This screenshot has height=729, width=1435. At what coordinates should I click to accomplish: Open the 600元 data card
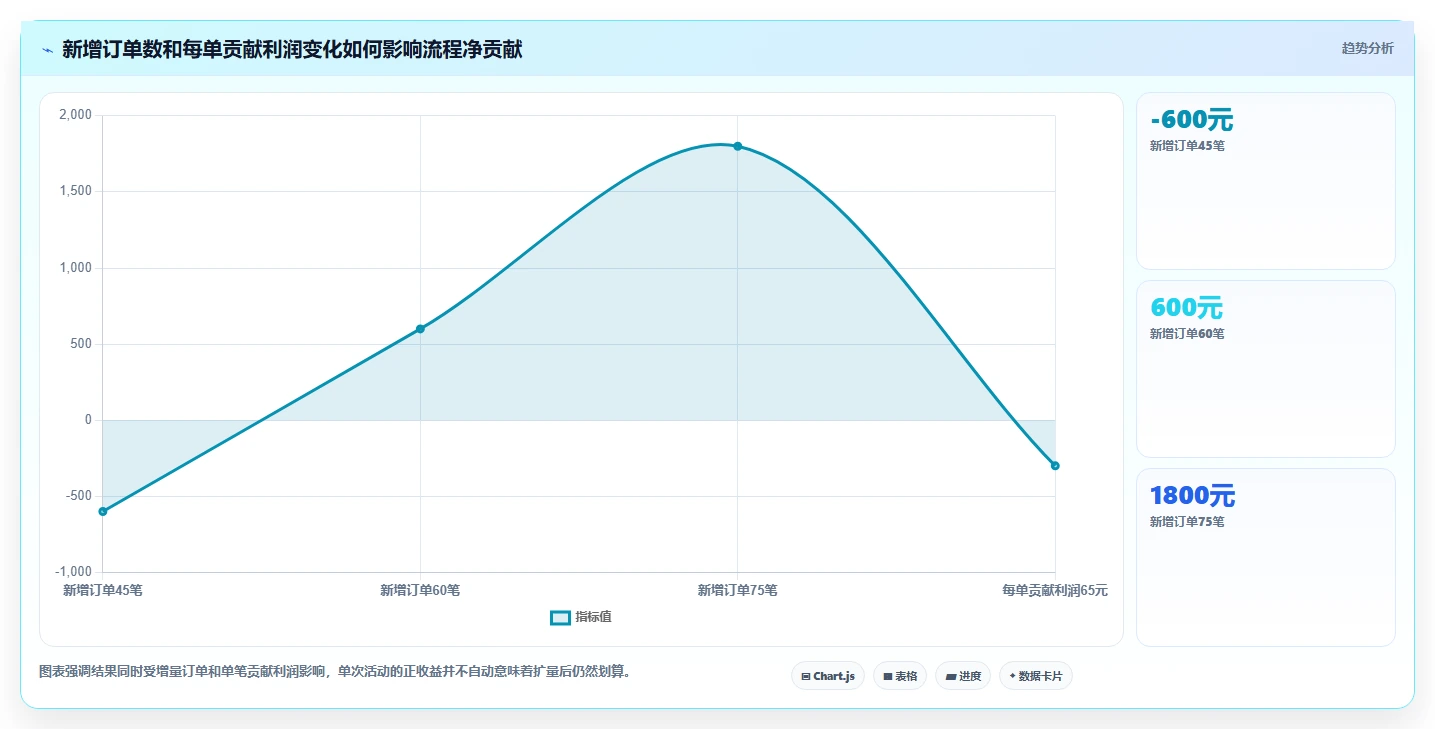(1265, 369)
